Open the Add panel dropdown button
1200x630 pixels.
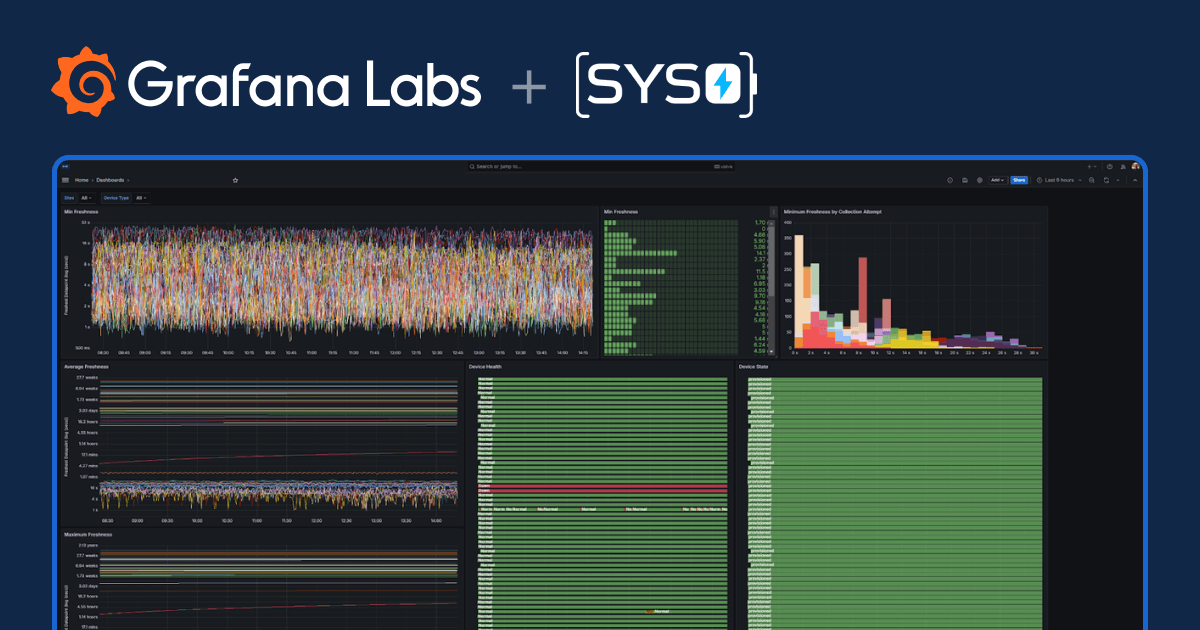point(997,180)
